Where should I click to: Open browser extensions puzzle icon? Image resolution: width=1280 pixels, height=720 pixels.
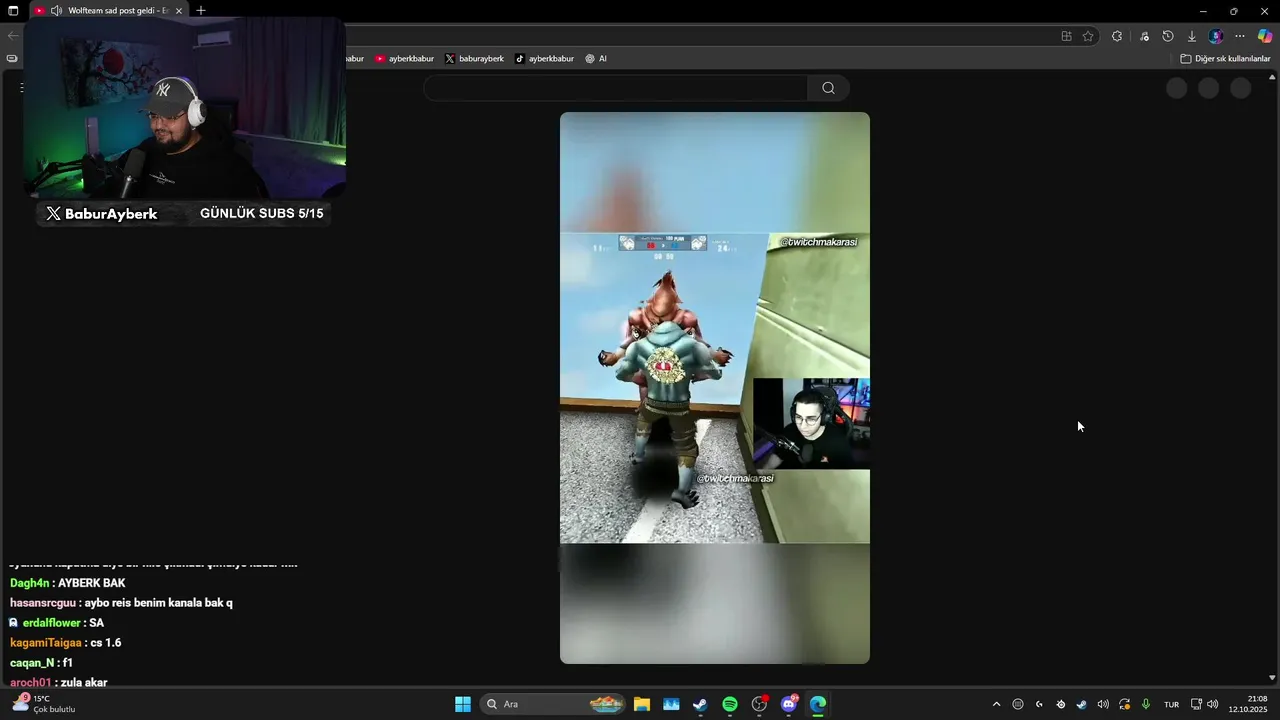coord(1117,36)
